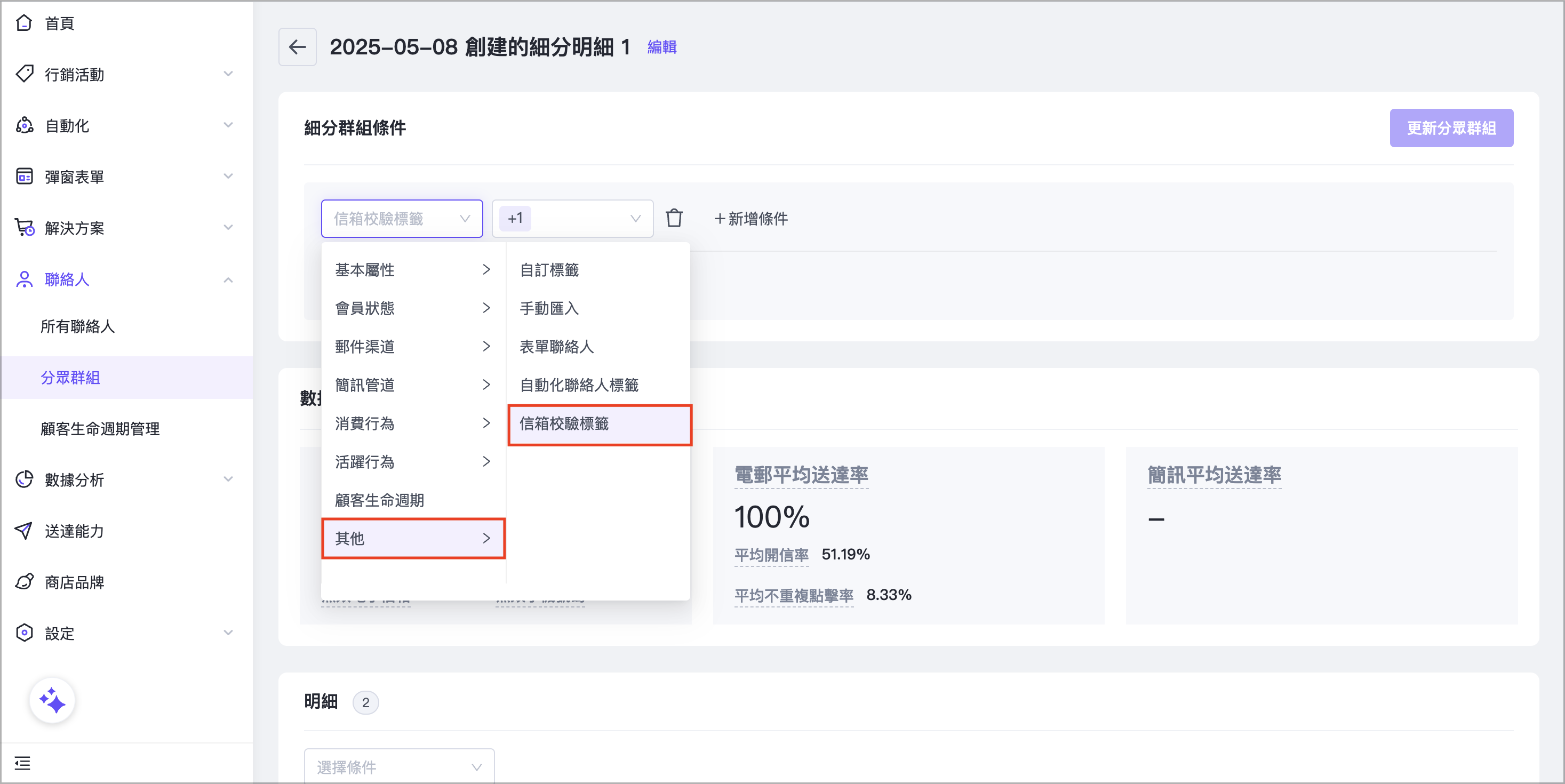Open 所有聯絡人 in the sidebar
Image resolution: width=1565 pixels, height=784 pixels.
click(x=78, y=326)
